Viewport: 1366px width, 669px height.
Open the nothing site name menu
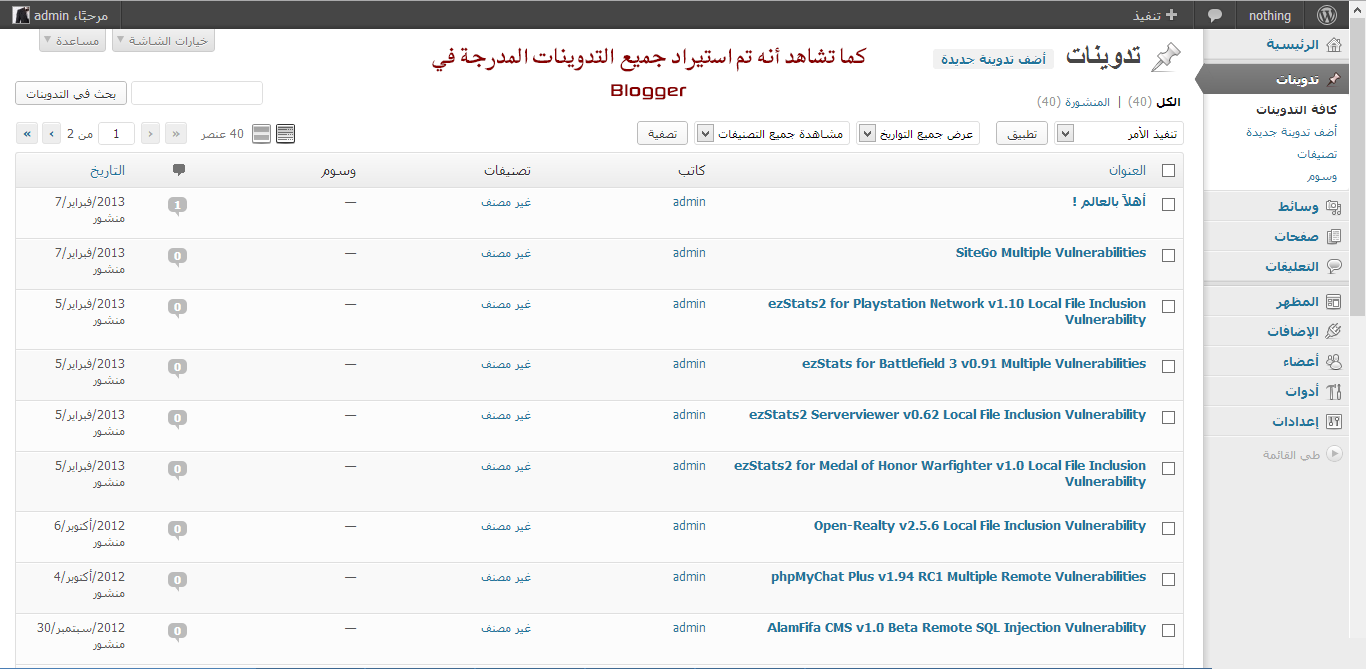point(1270,15)
